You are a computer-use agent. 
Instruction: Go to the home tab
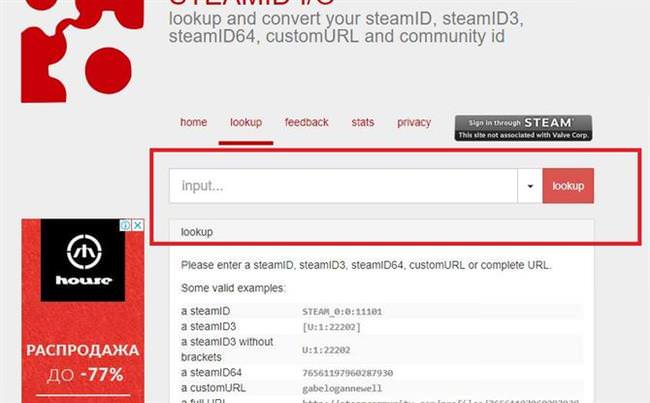pos(194,122)
